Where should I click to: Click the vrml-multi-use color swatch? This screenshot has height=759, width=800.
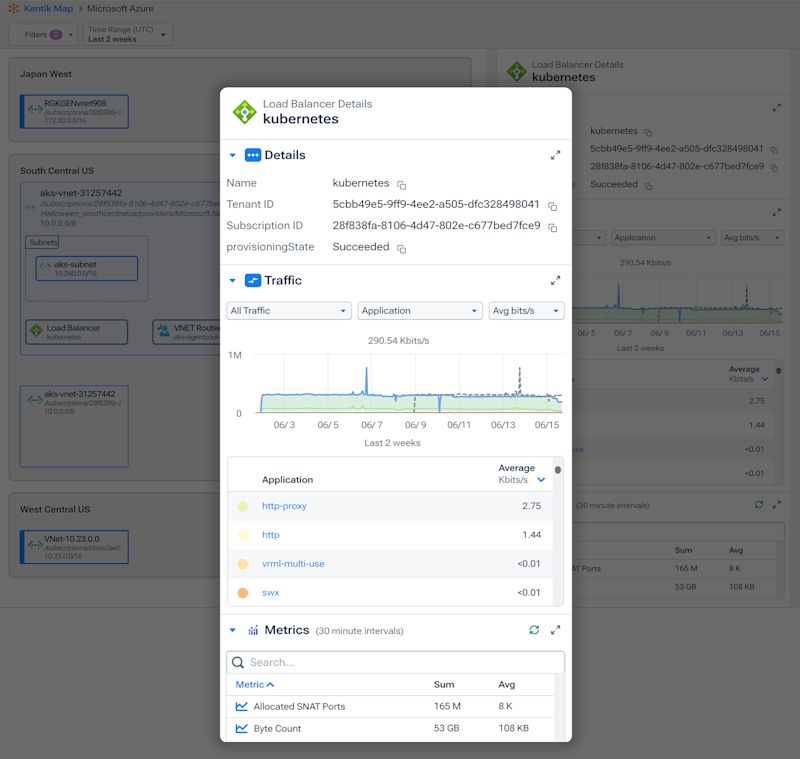243,564
